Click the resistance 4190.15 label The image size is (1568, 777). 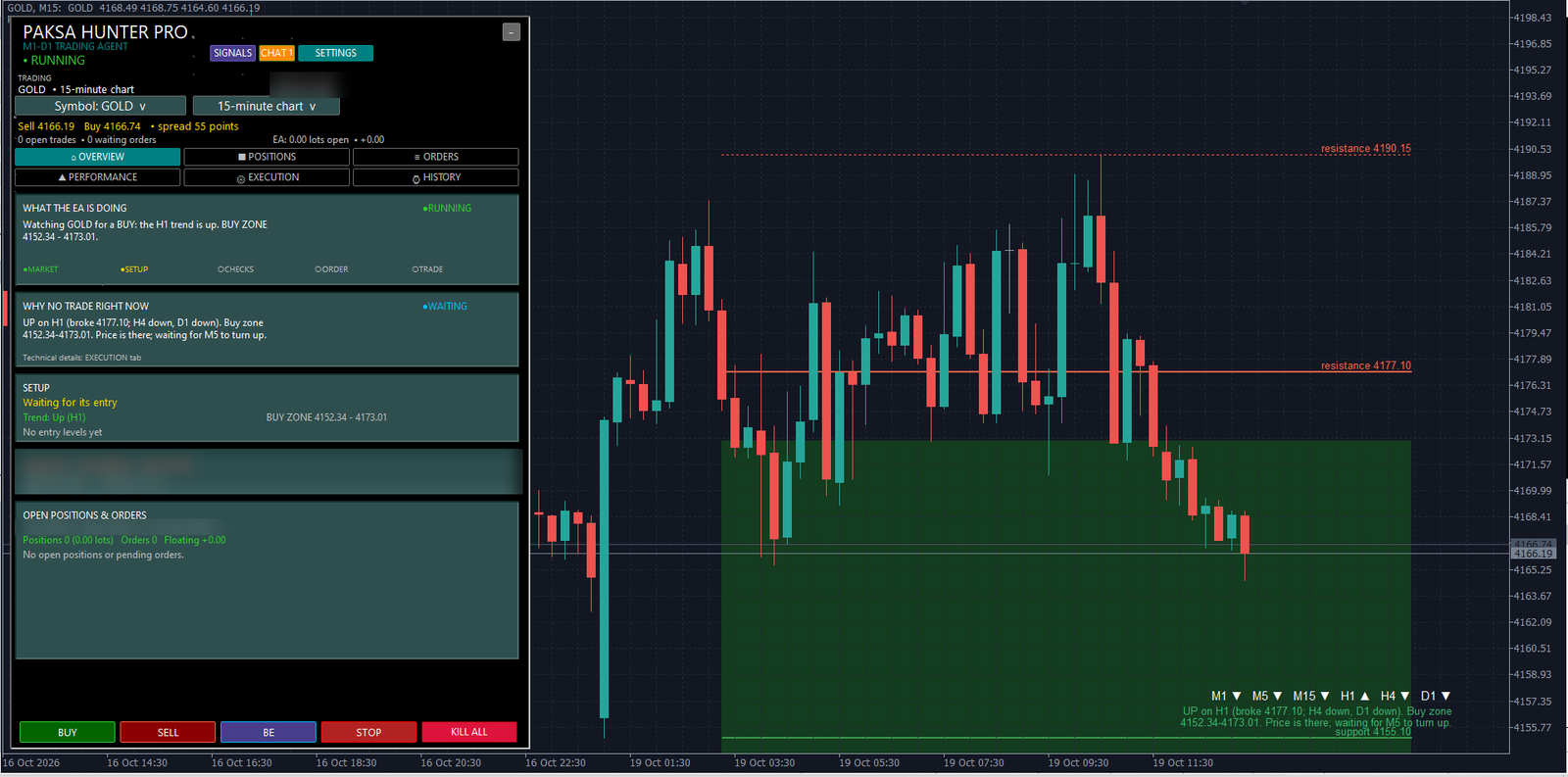tap(1366, 149)
